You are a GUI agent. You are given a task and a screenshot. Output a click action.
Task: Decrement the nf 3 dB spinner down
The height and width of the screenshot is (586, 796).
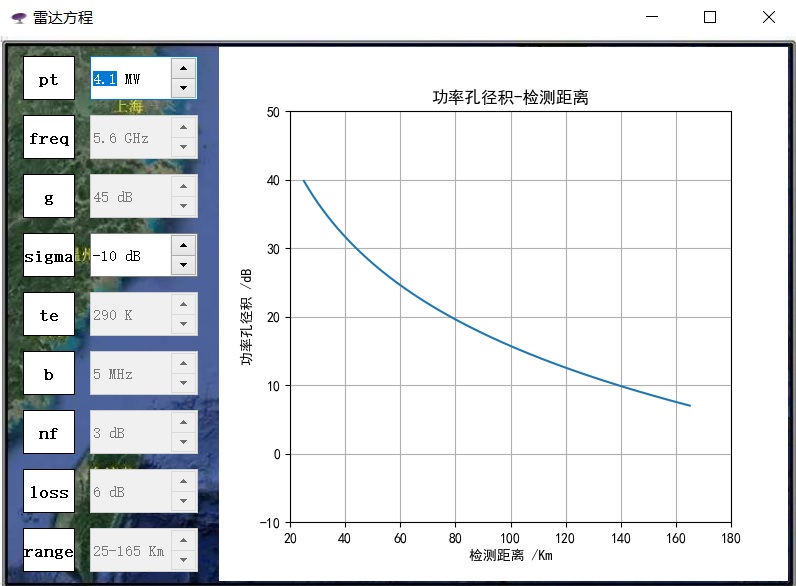point(183,442)
